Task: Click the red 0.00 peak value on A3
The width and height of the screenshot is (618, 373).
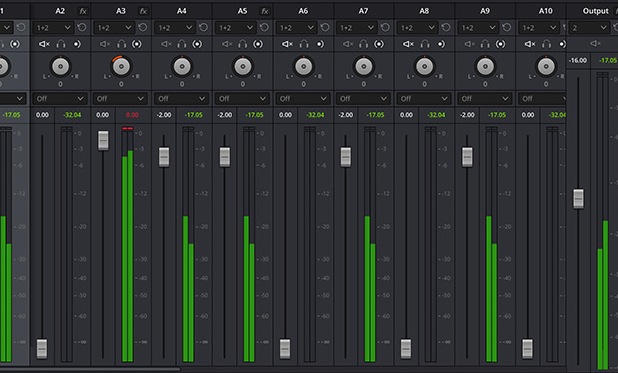Action: pyautogui.click(x=132, y=115)
